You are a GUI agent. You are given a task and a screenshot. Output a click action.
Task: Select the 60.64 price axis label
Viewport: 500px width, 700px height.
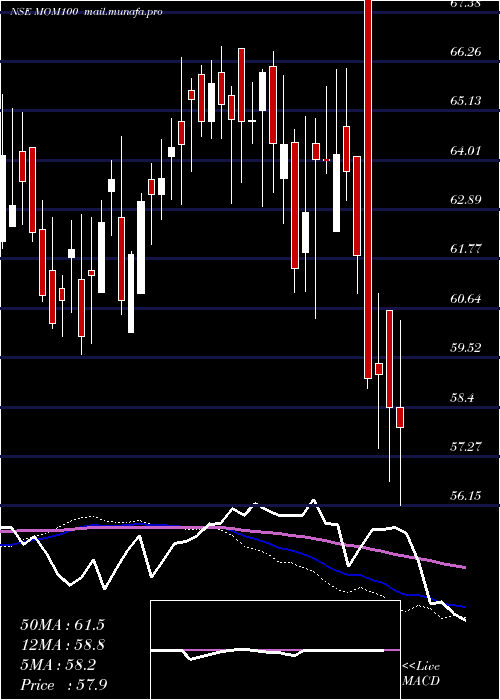pos(466,299)
